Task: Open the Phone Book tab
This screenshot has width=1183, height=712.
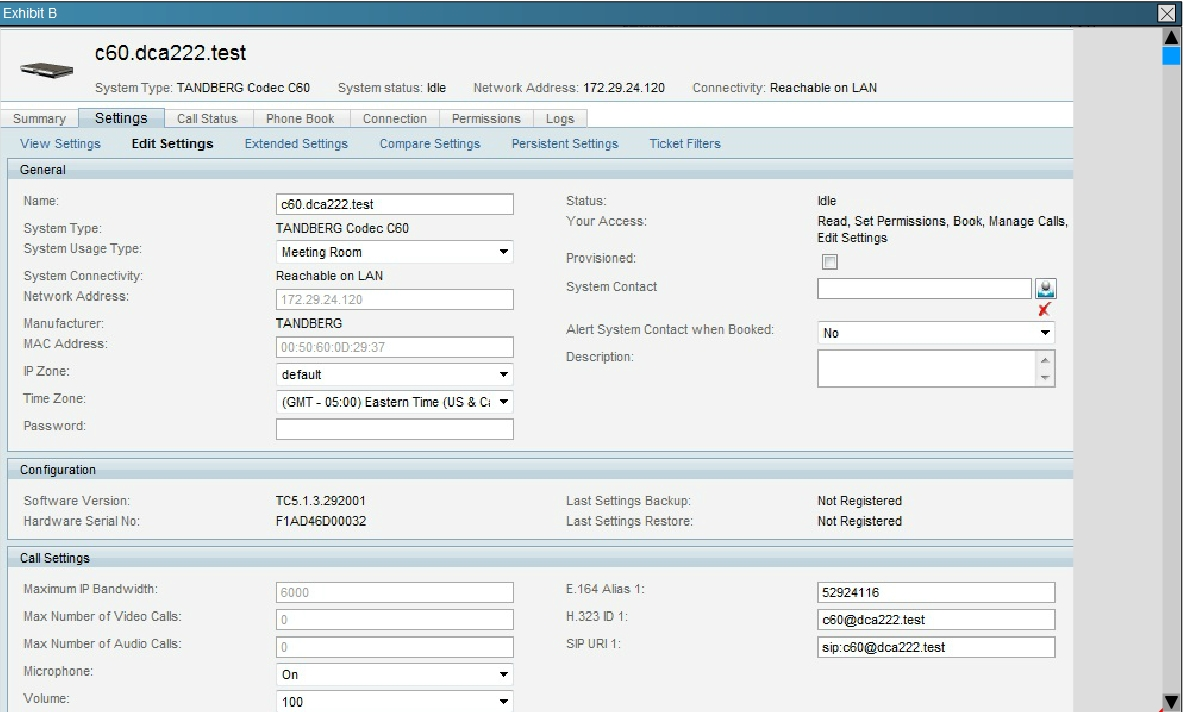Action: (298, 119)
